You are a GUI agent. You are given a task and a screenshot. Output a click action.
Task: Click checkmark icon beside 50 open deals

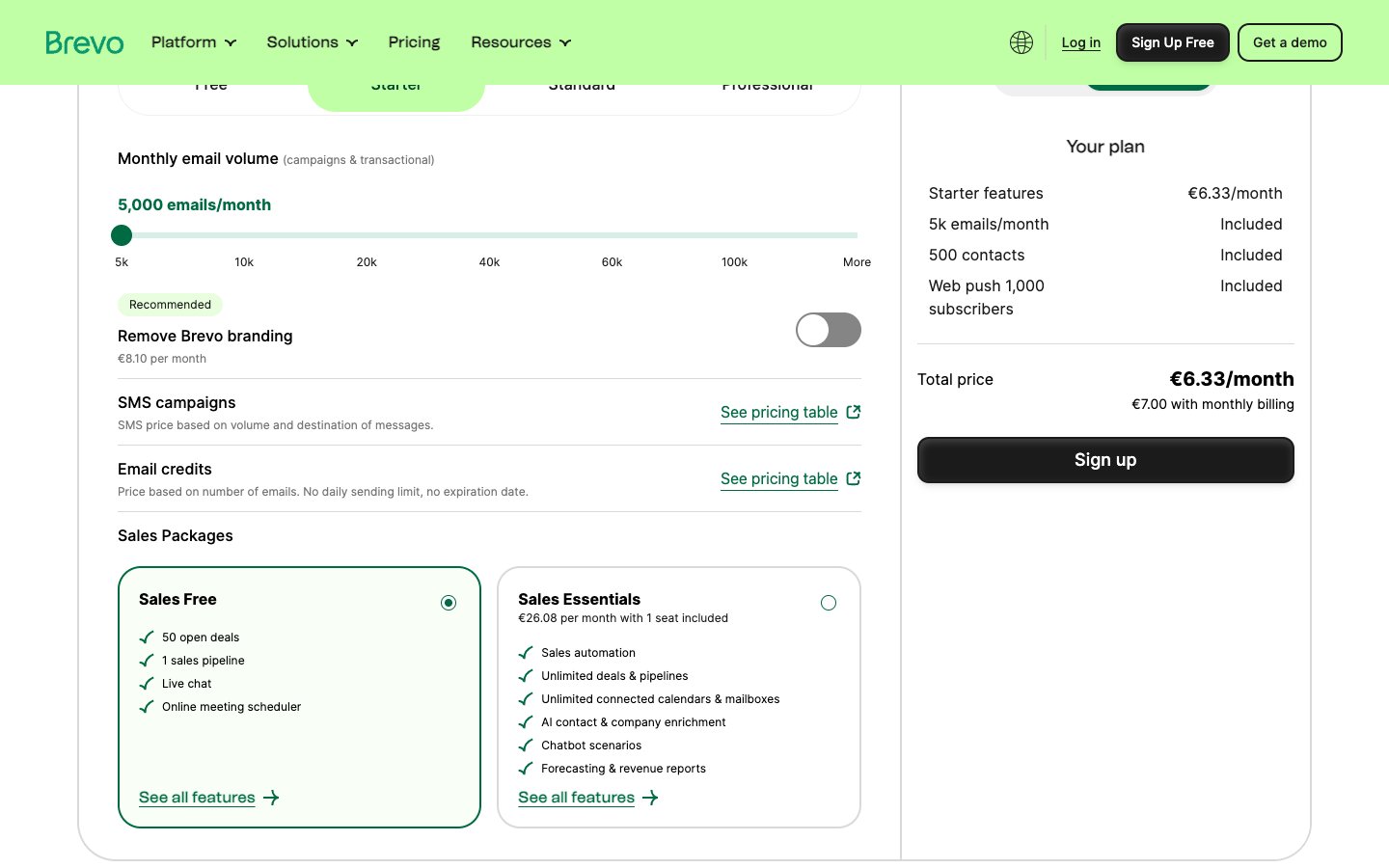[x=147, y=637]
